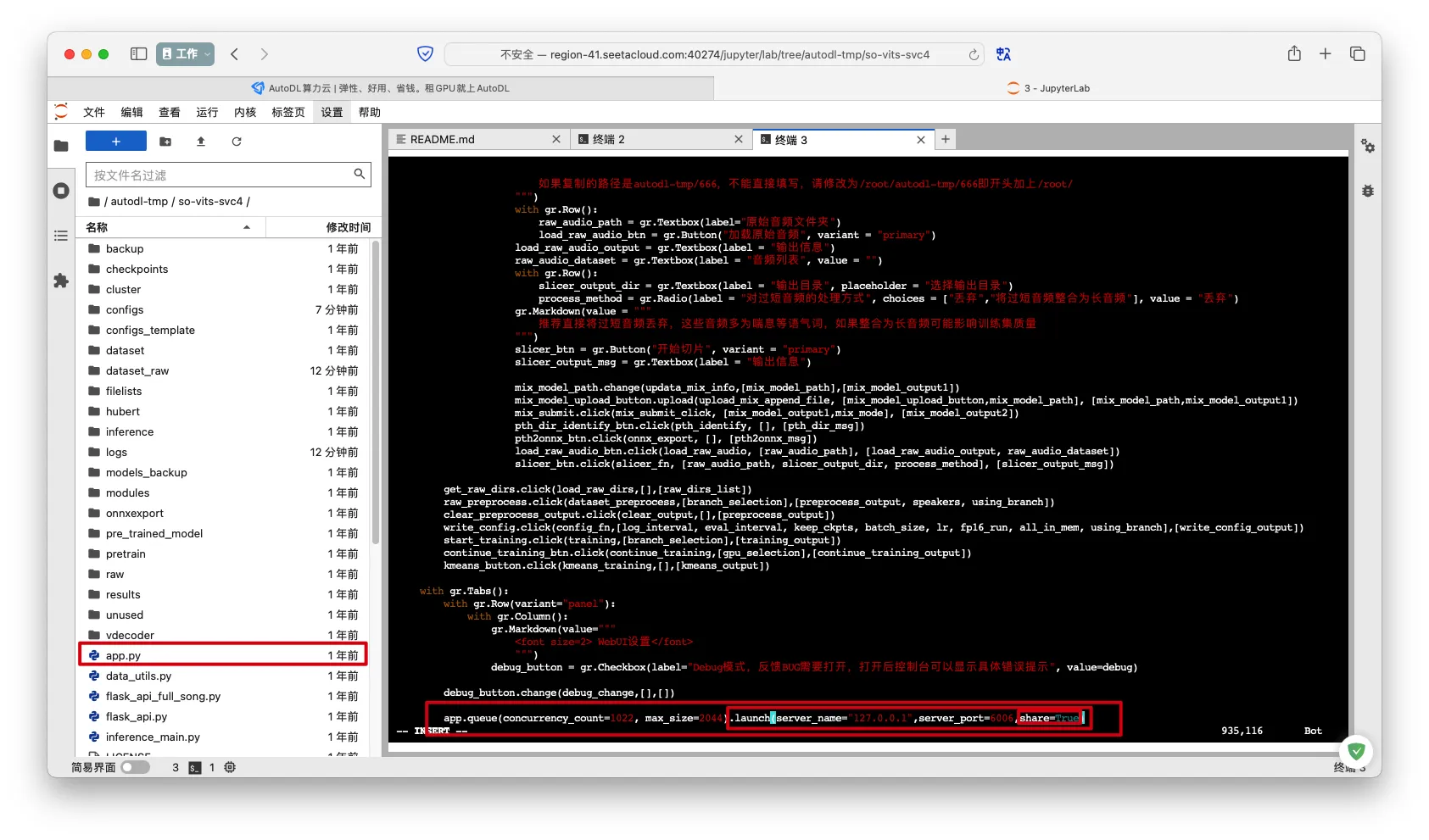Open the Safari sidebar toggle icon
The width and height of the screenshot is (1429, 840).
coord(139,54)
